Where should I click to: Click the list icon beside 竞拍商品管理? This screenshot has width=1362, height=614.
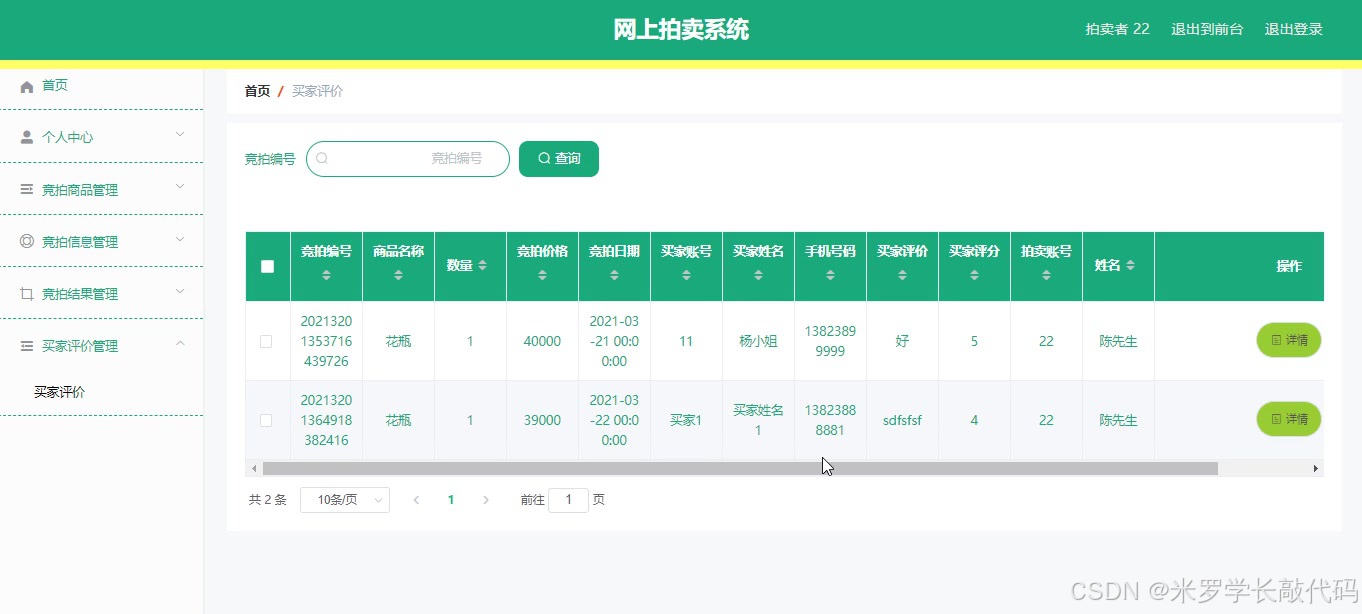(x=25, y=188)
